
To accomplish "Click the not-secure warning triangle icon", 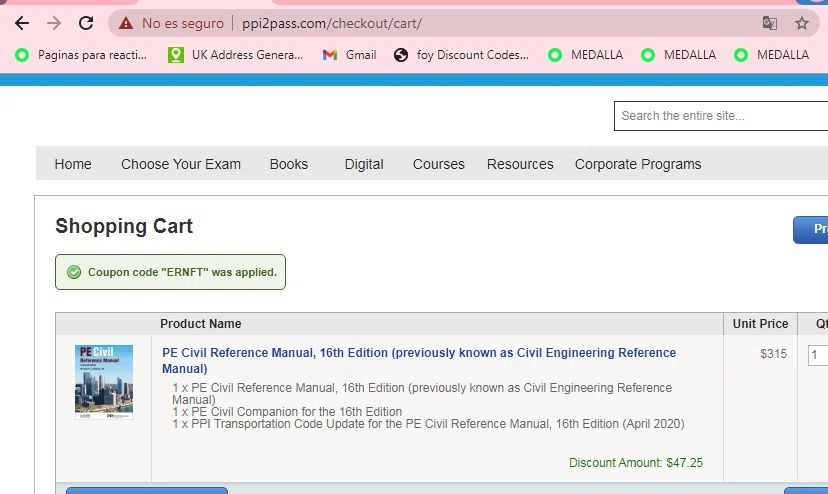I will (126, 23).
